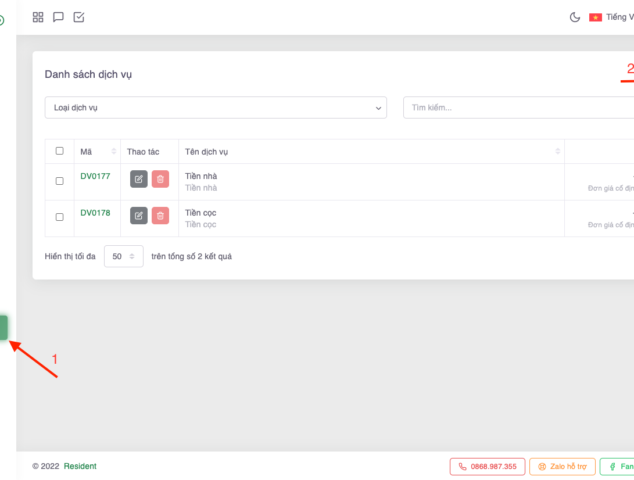Sort table by Mã column header
Viewport: 634px width, 480px height.
(98, 151)
